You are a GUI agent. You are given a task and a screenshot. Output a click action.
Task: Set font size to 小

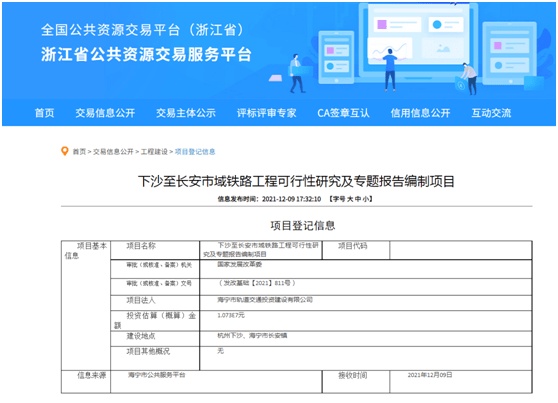coord(366,199)
